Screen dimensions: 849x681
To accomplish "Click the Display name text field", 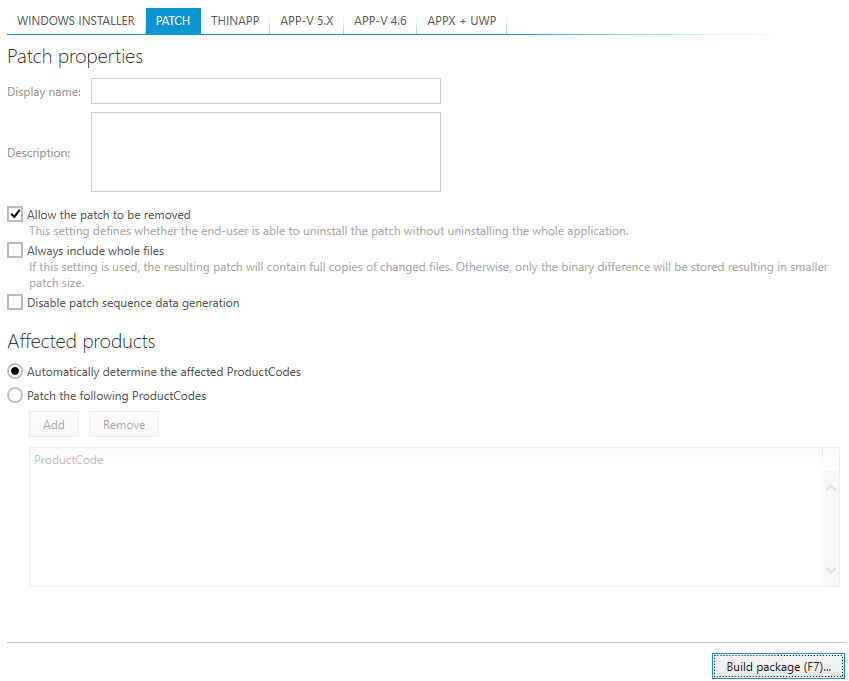I will 265,91.
